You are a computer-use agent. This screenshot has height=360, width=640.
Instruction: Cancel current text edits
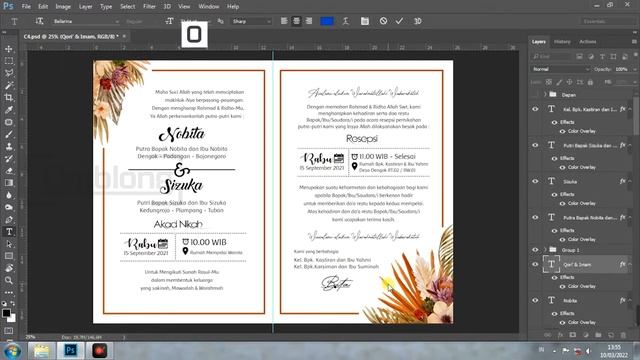tap(383, 21)
